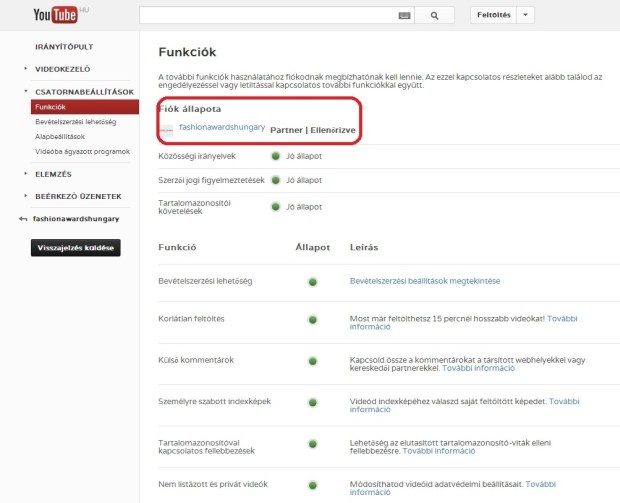This screenshot has width=620, height=503.
Task: Click the channel avatar thumbnail under Fiók állapota
Action: coord(166,130)
